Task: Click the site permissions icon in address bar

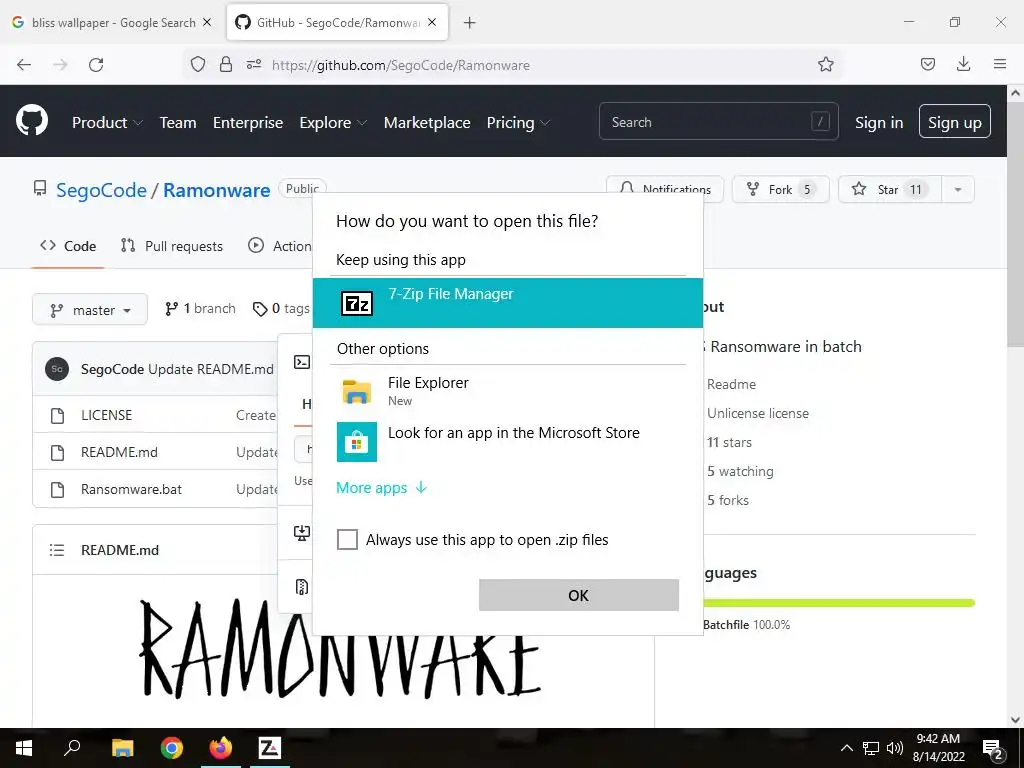Action: pyautogui.click(x=254, y=64)
